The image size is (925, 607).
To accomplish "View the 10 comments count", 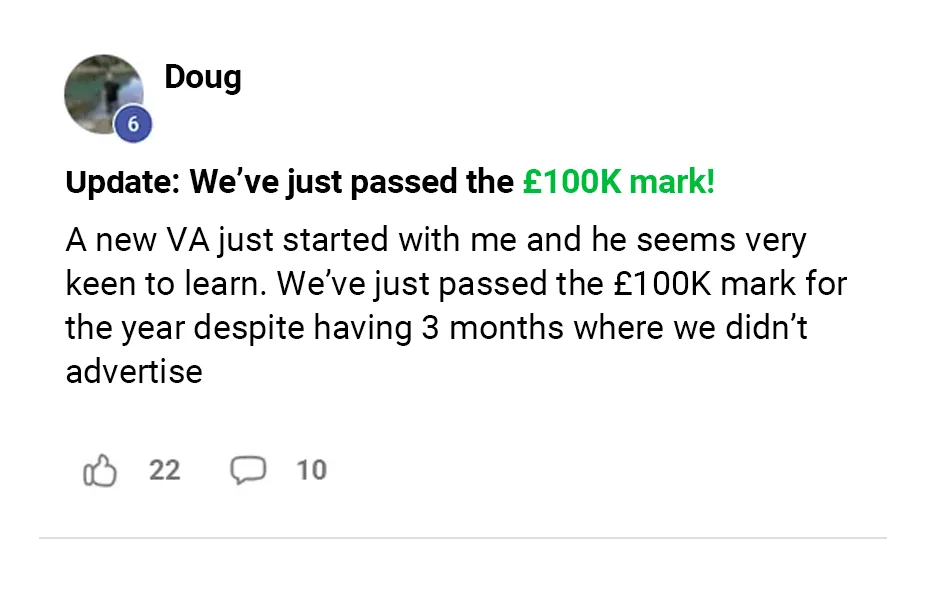I will point(311,470).
